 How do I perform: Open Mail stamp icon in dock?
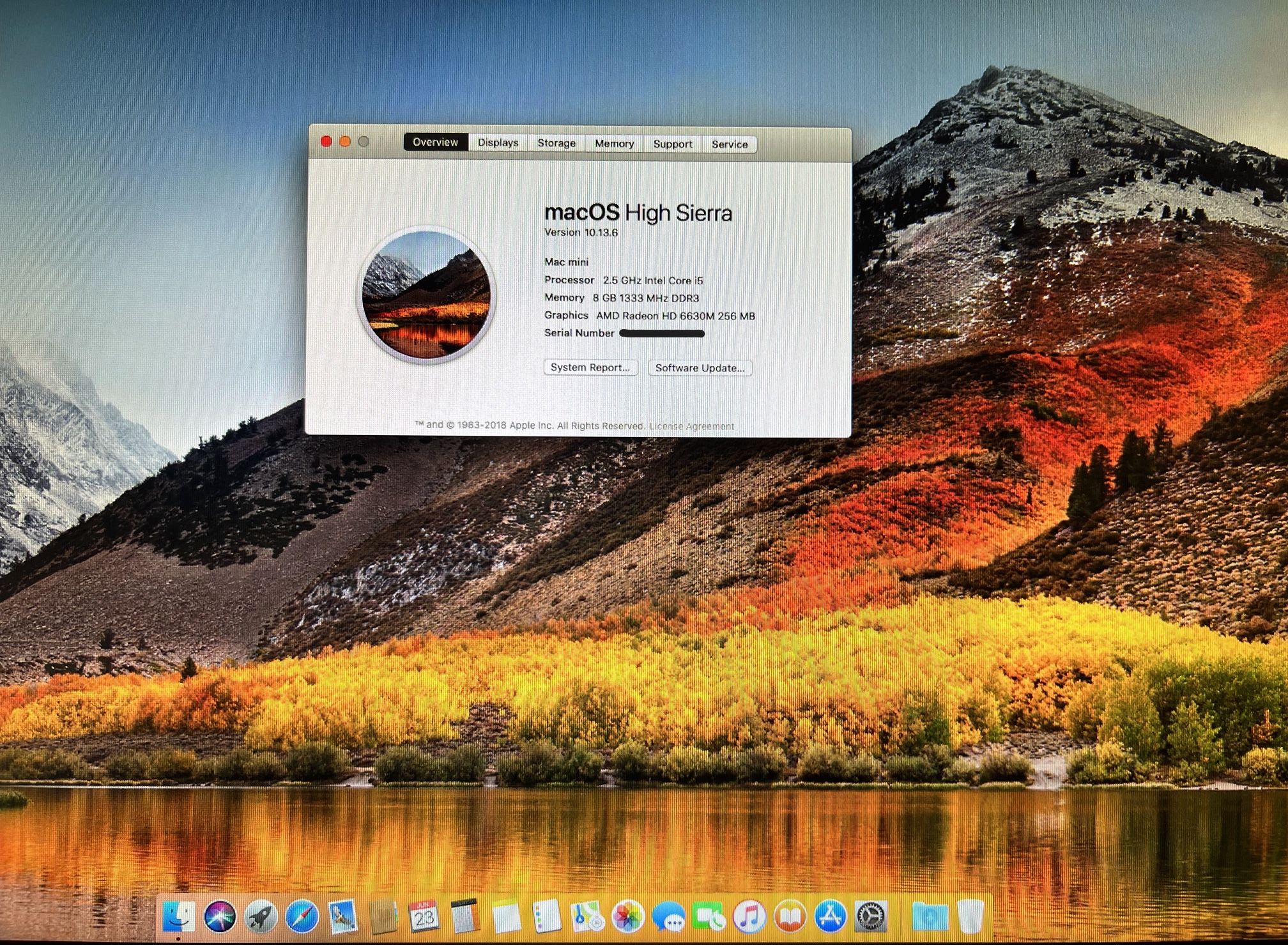(x=342, y=917)
